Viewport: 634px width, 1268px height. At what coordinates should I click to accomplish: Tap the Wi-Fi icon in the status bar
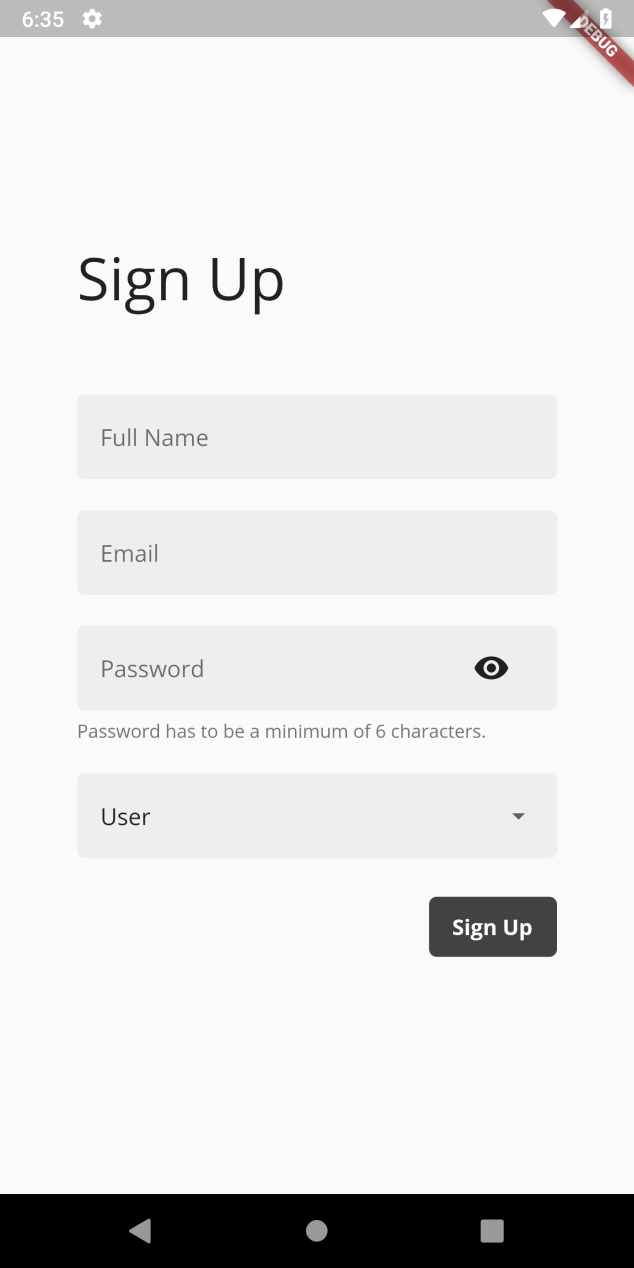coord(552,18)
